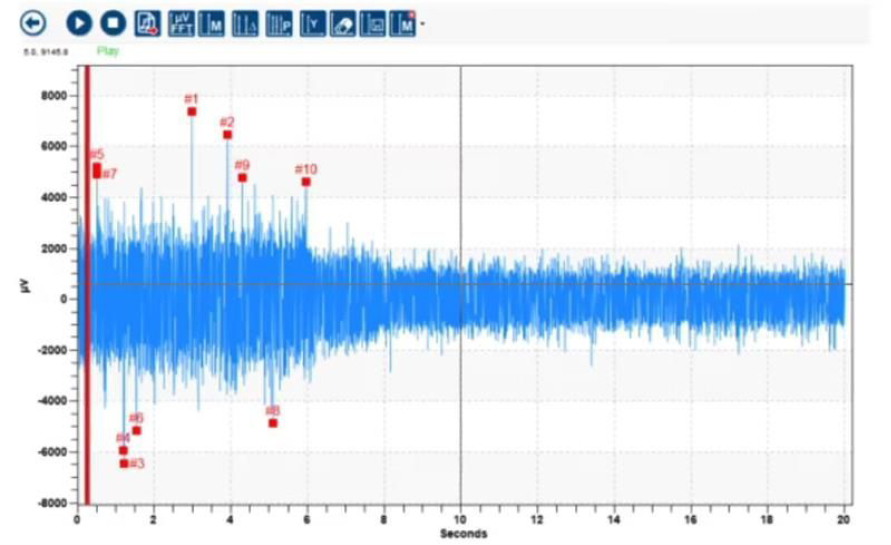The image size is (891, 545).
Task: Click the red vertical playback cursor
Action: [87, 300]
